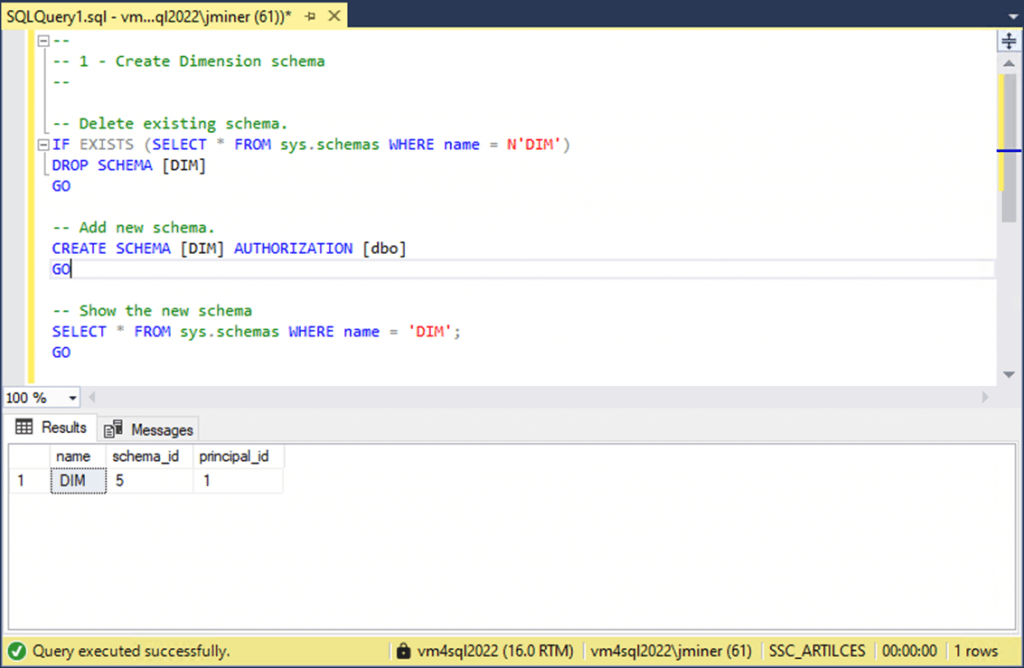Select the Results tab
The width and height of the screenshot is (1024, 668).
[52, 427]
